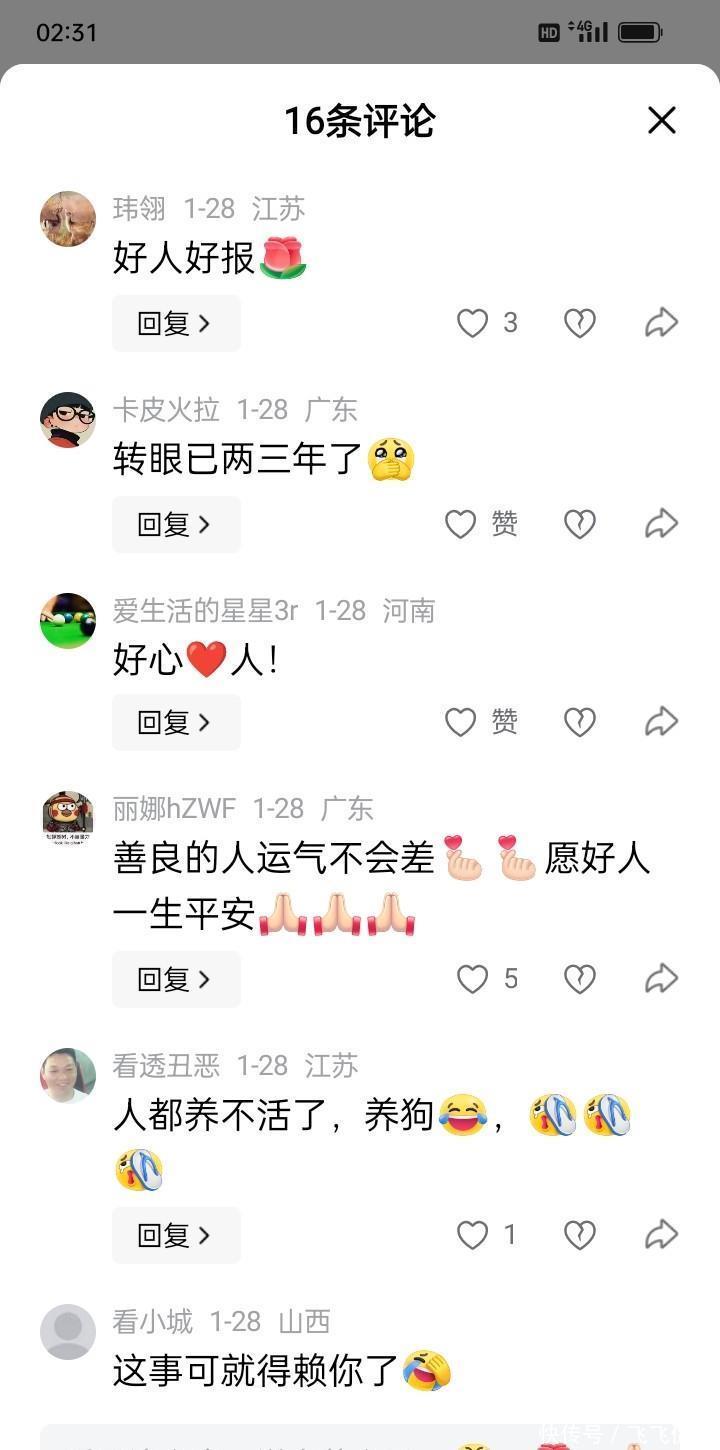Share 丽娜hZWF's comment
This screenshot has width=720, height=1450.
click(661, 978)
